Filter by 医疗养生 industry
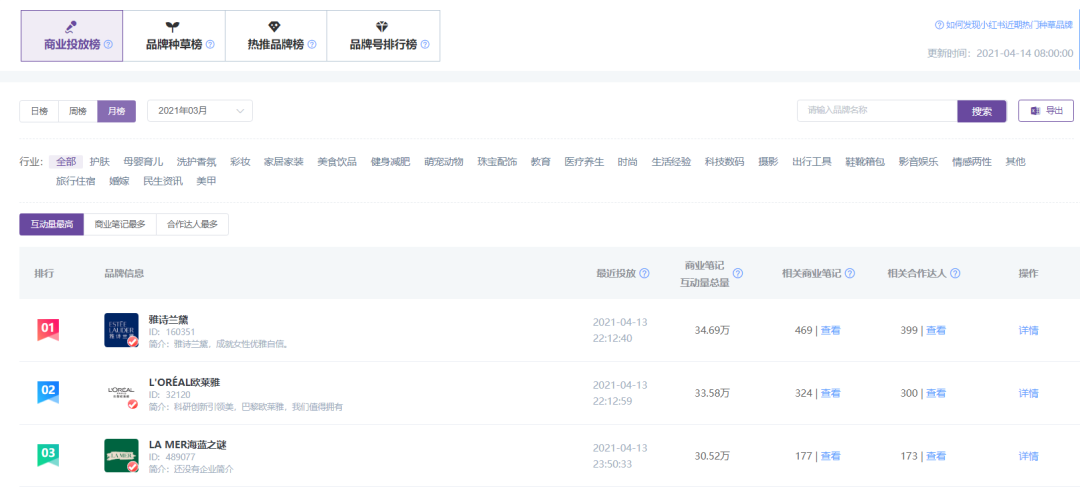The width and height of the screenshot is (1080, 489). click(x=584, y=162)
